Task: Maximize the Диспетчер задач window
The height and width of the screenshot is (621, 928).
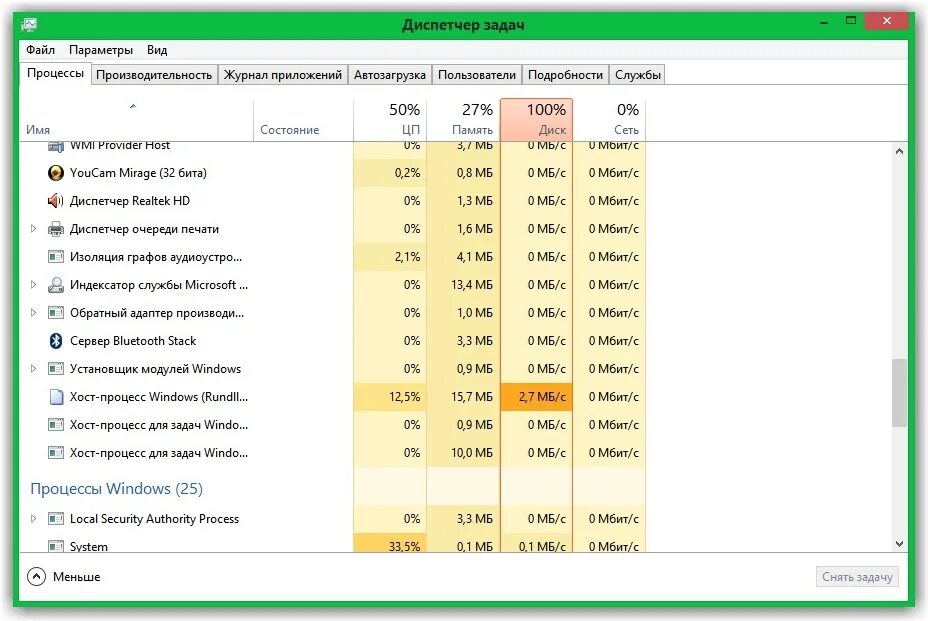Action: pyautogui.click(x=850, y=21)
